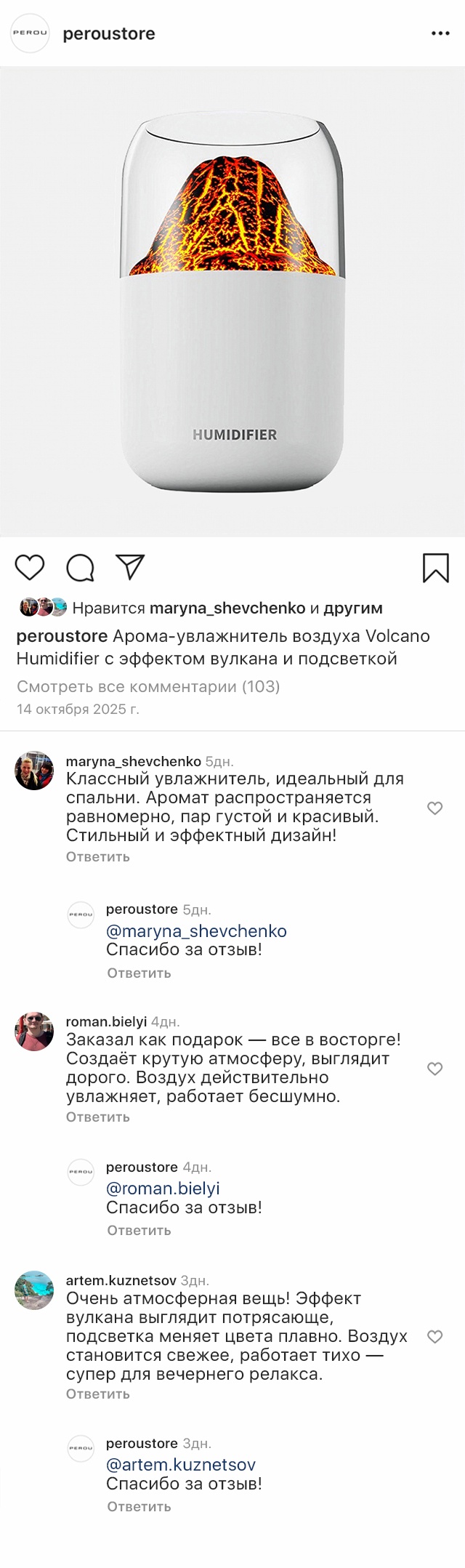Reply to roman.bielyi's comment
465x1568 pixels.
pyautogui.click(x=98, y=1117)
